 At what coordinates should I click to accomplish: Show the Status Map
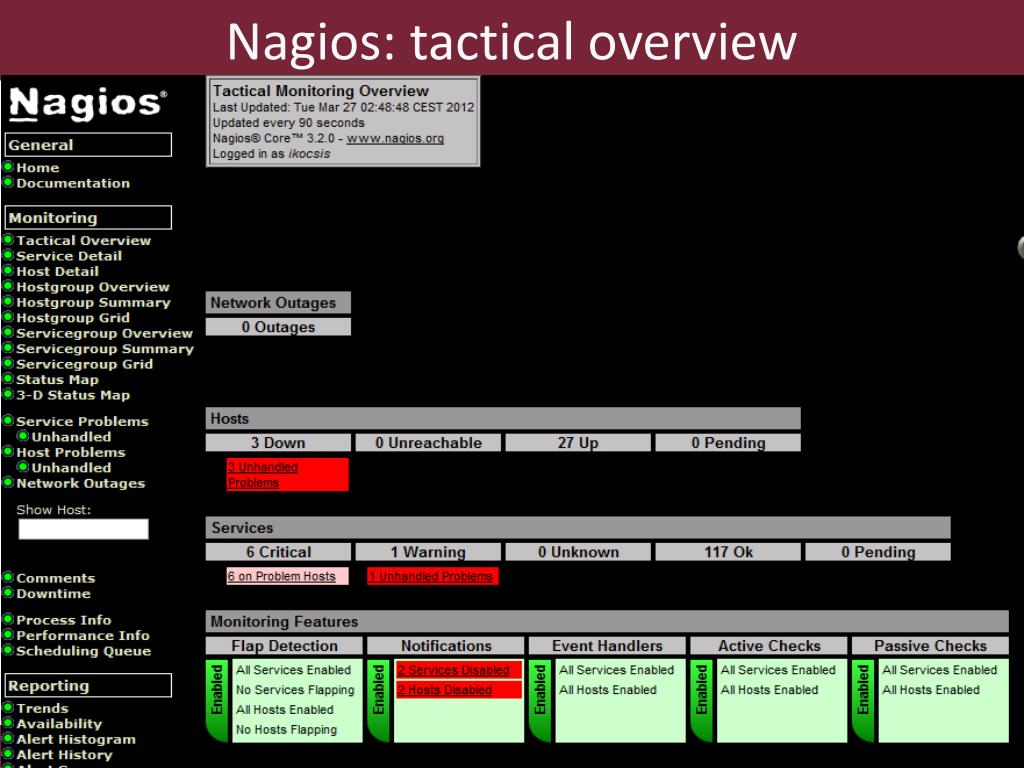pyautogui.click(x=57, y=380)
